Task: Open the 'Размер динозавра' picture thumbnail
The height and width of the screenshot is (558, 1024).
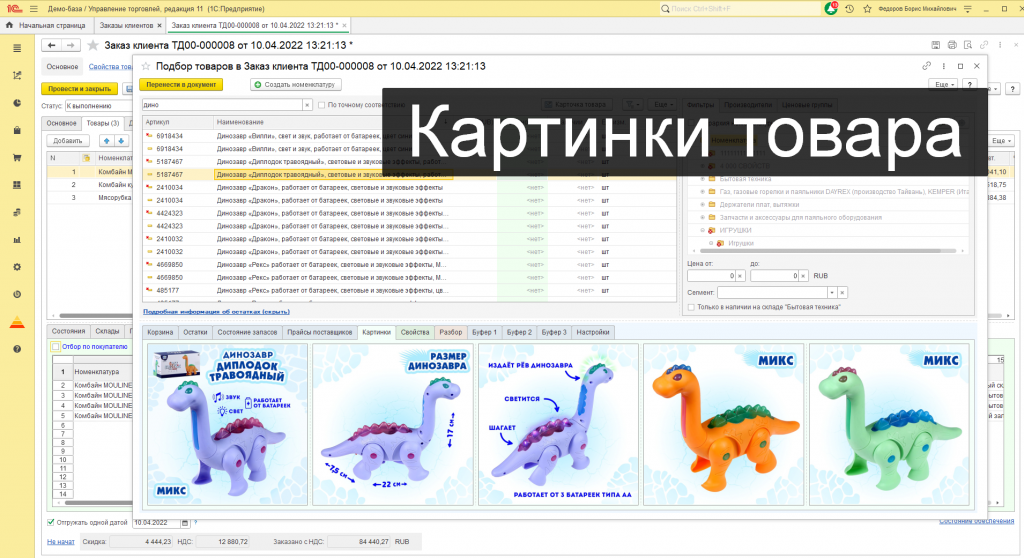Action: pyautogui.click(x=392, y=425)
